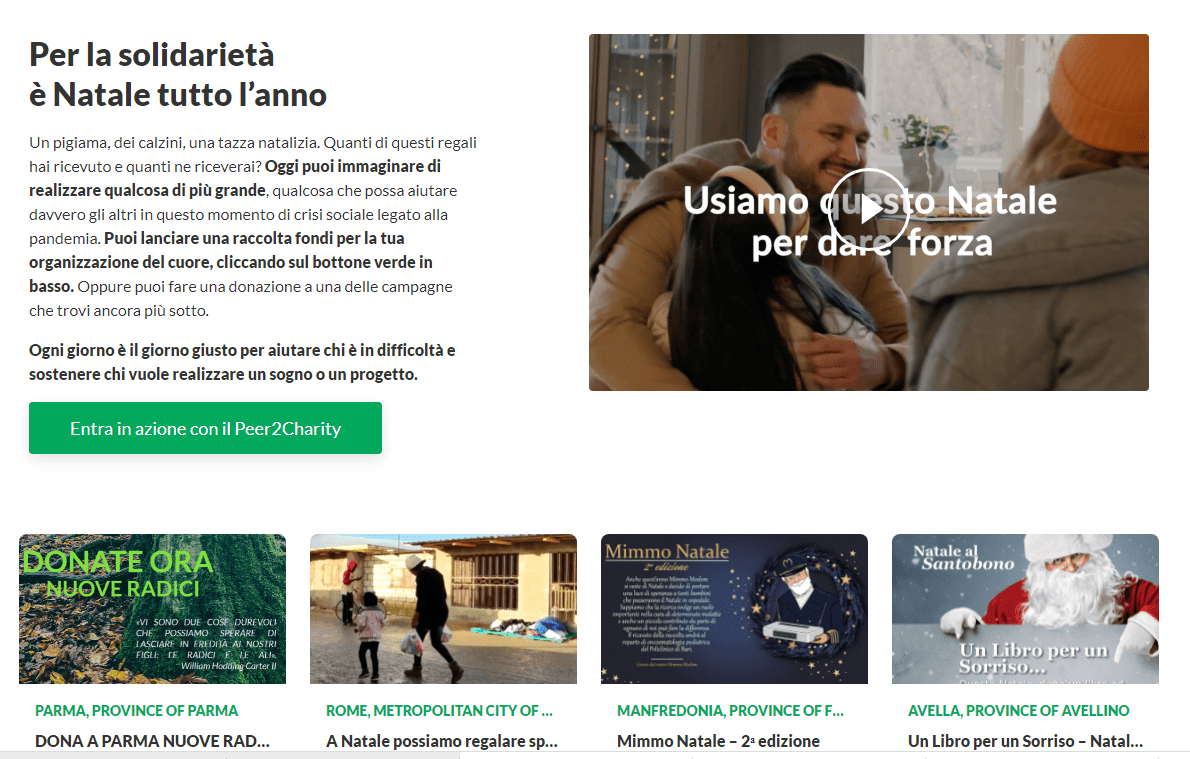
Task: Click the video text Usiamo questo Natale
Action: (870, 201)
